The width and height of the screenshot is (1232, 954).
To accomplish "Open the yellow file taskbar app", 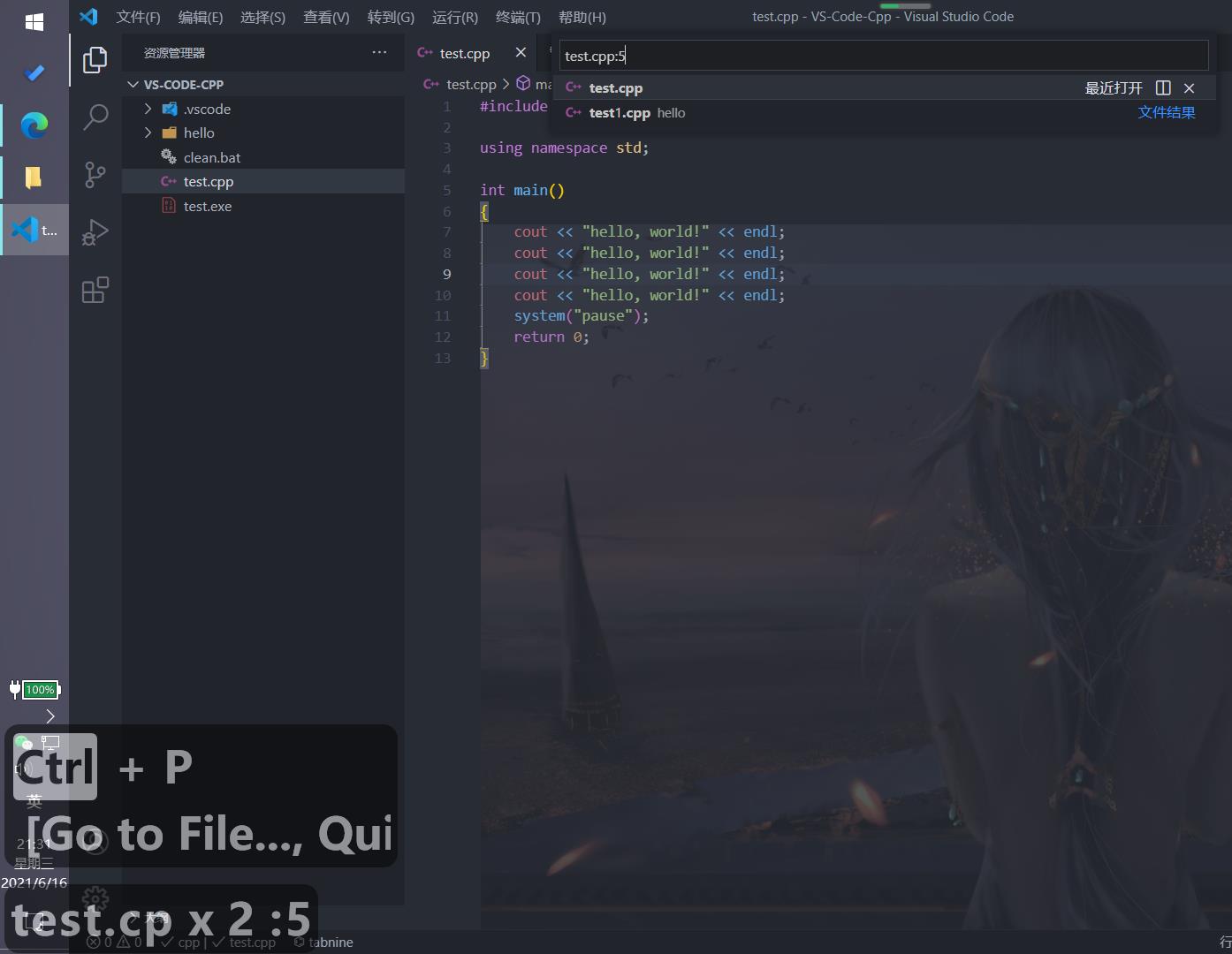I will pyautogui.click(x=34, y=178).
